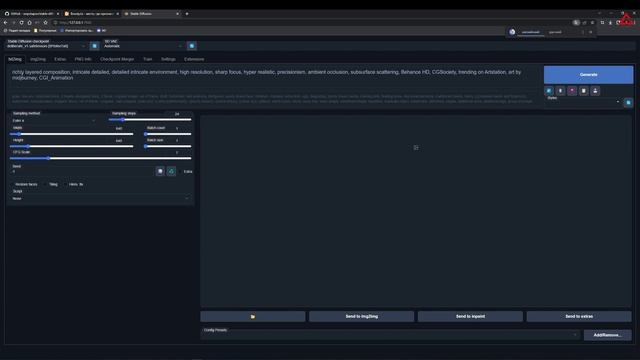Refresh the Styles list icon
The width and height of the screenshot is (640, 360).
click(628, 102)
